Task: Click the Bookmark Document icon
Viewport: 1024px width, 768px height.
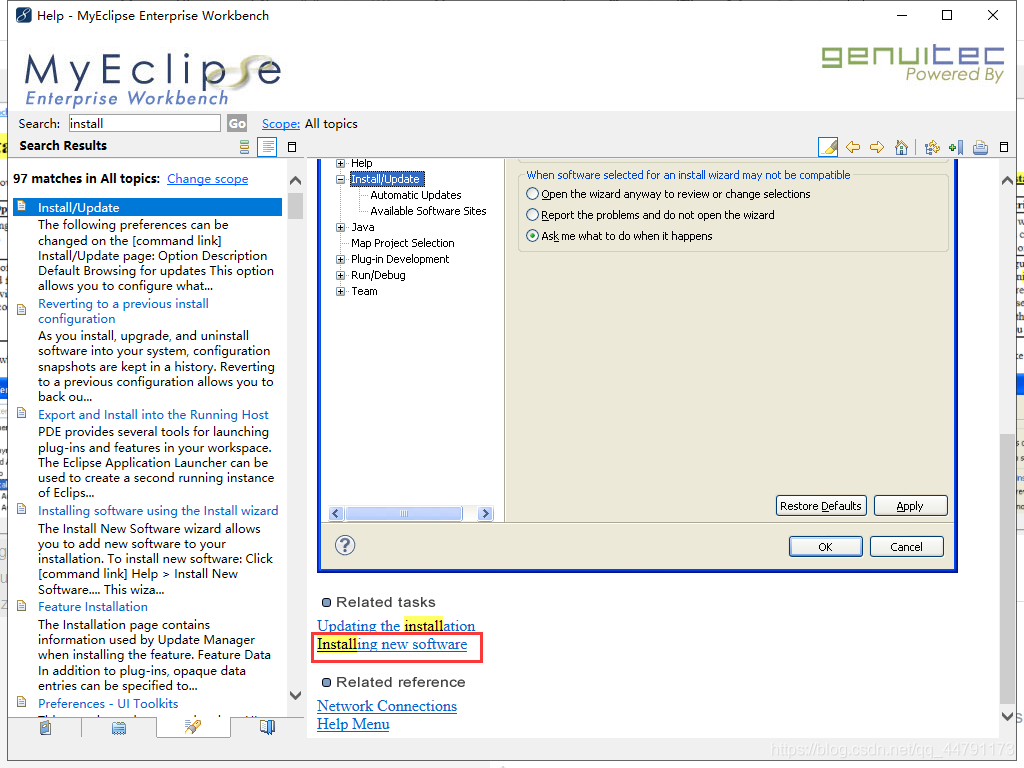Action: tap(956, 147)
